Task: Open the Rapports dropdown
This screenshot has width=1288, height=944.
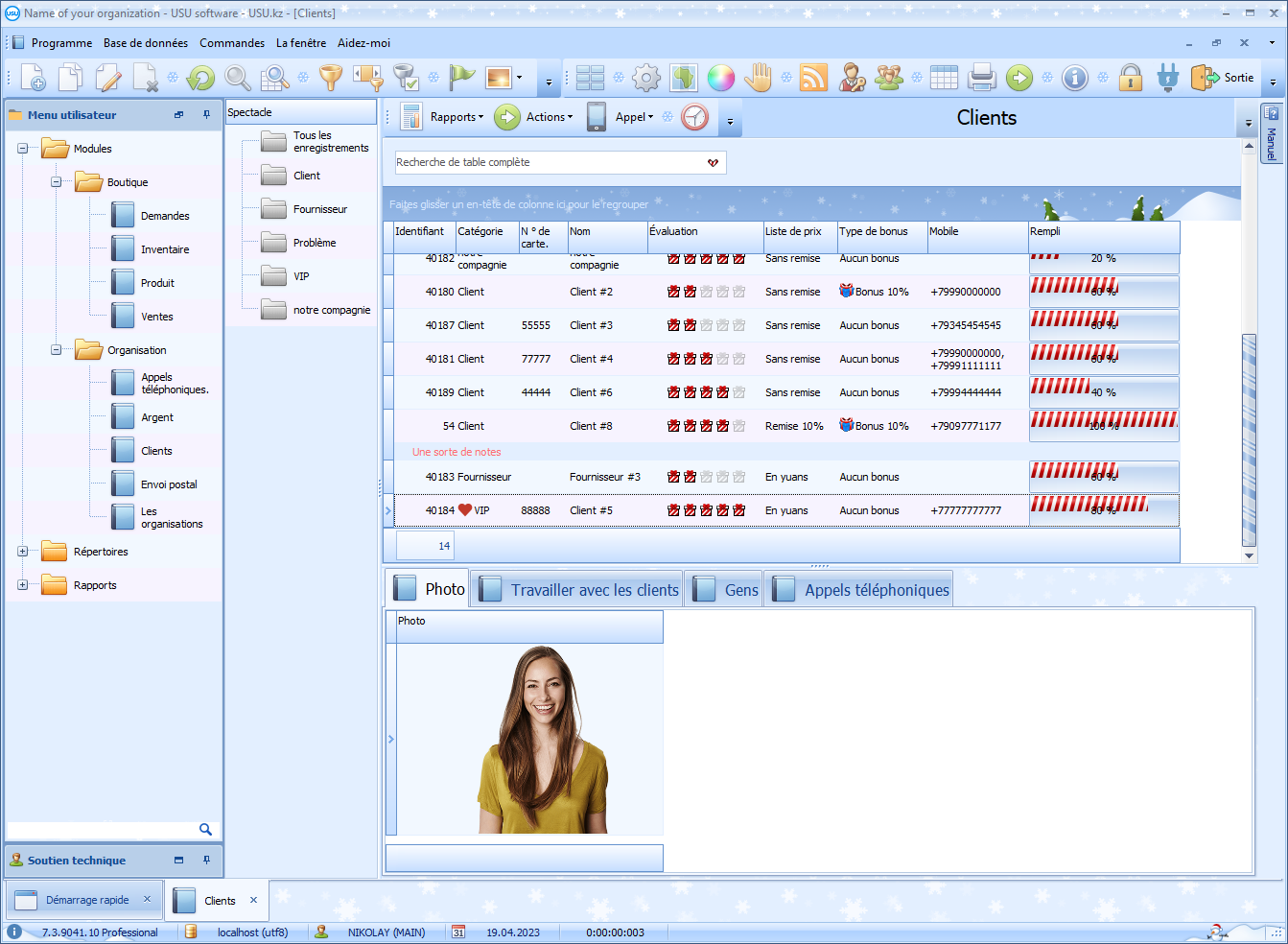Action: pyautogui.click(x=457, y=117)
